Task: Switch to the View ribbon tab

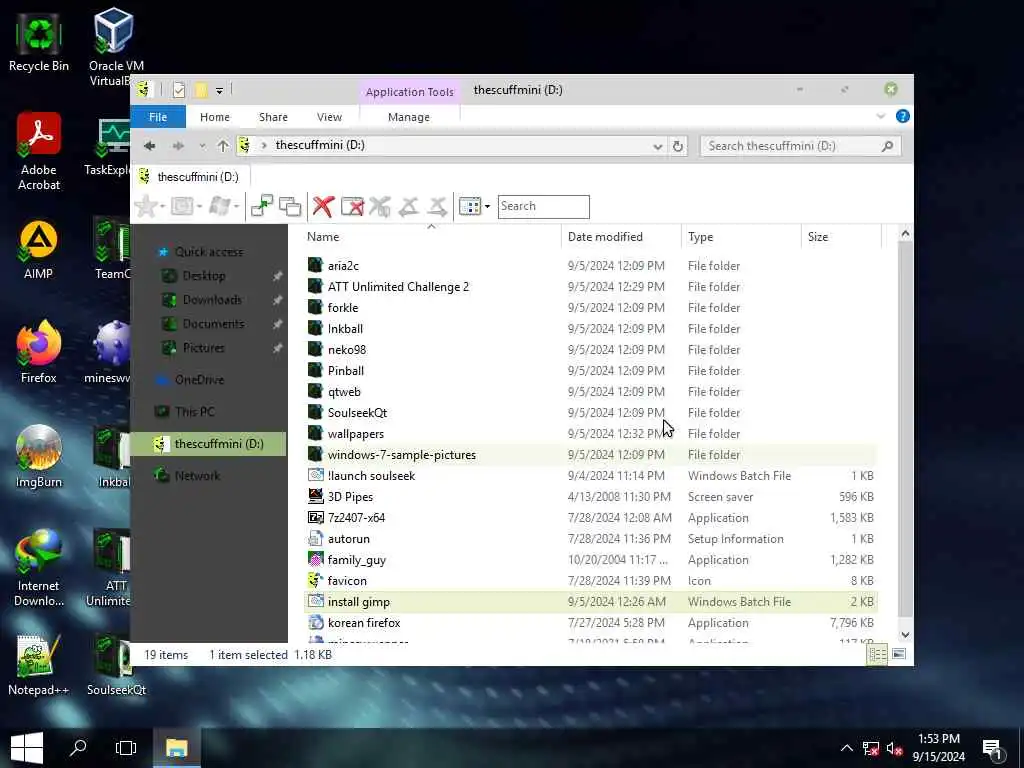Action: [329, 117]
